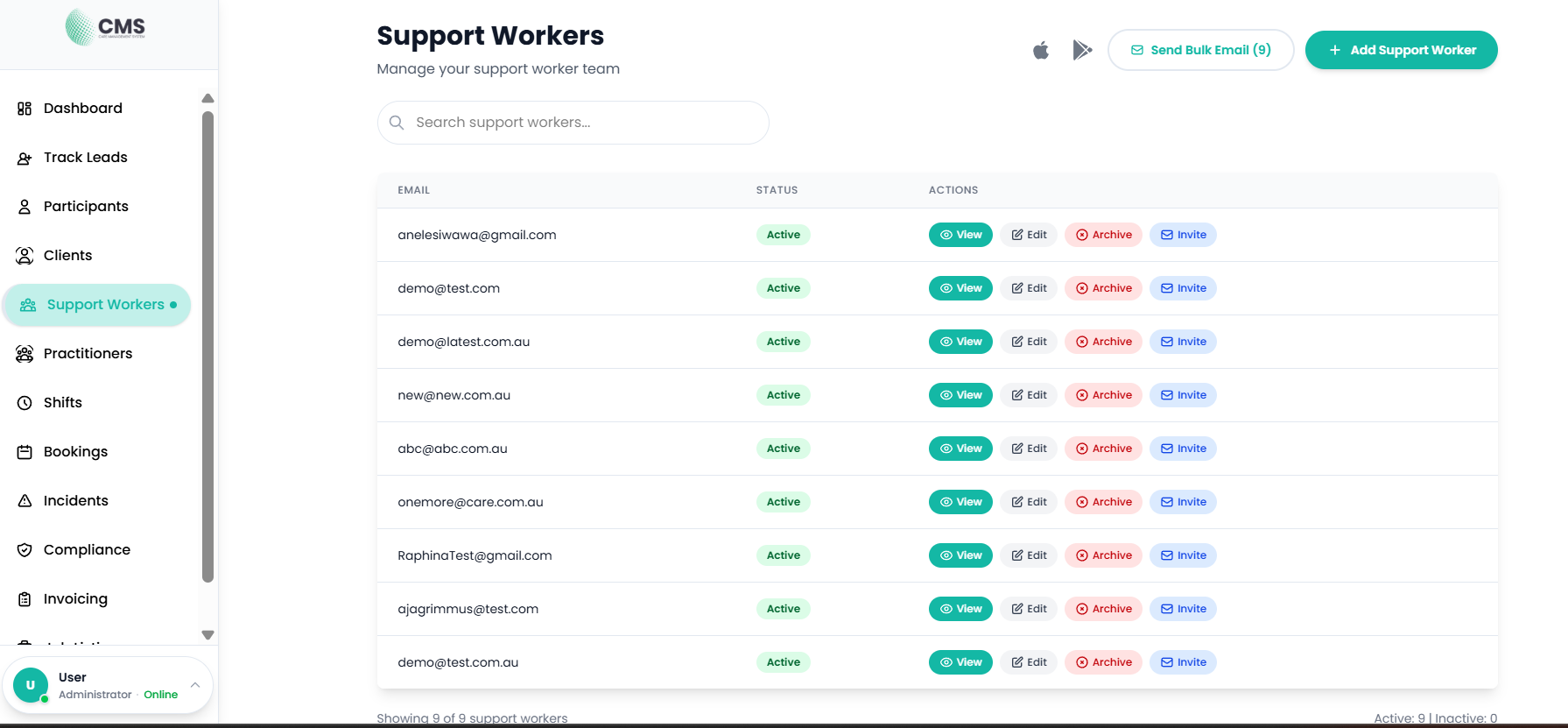Expand the user profile menu chevron
Viewport: 1568px width, 728px height.
click(x=195, y=685)
